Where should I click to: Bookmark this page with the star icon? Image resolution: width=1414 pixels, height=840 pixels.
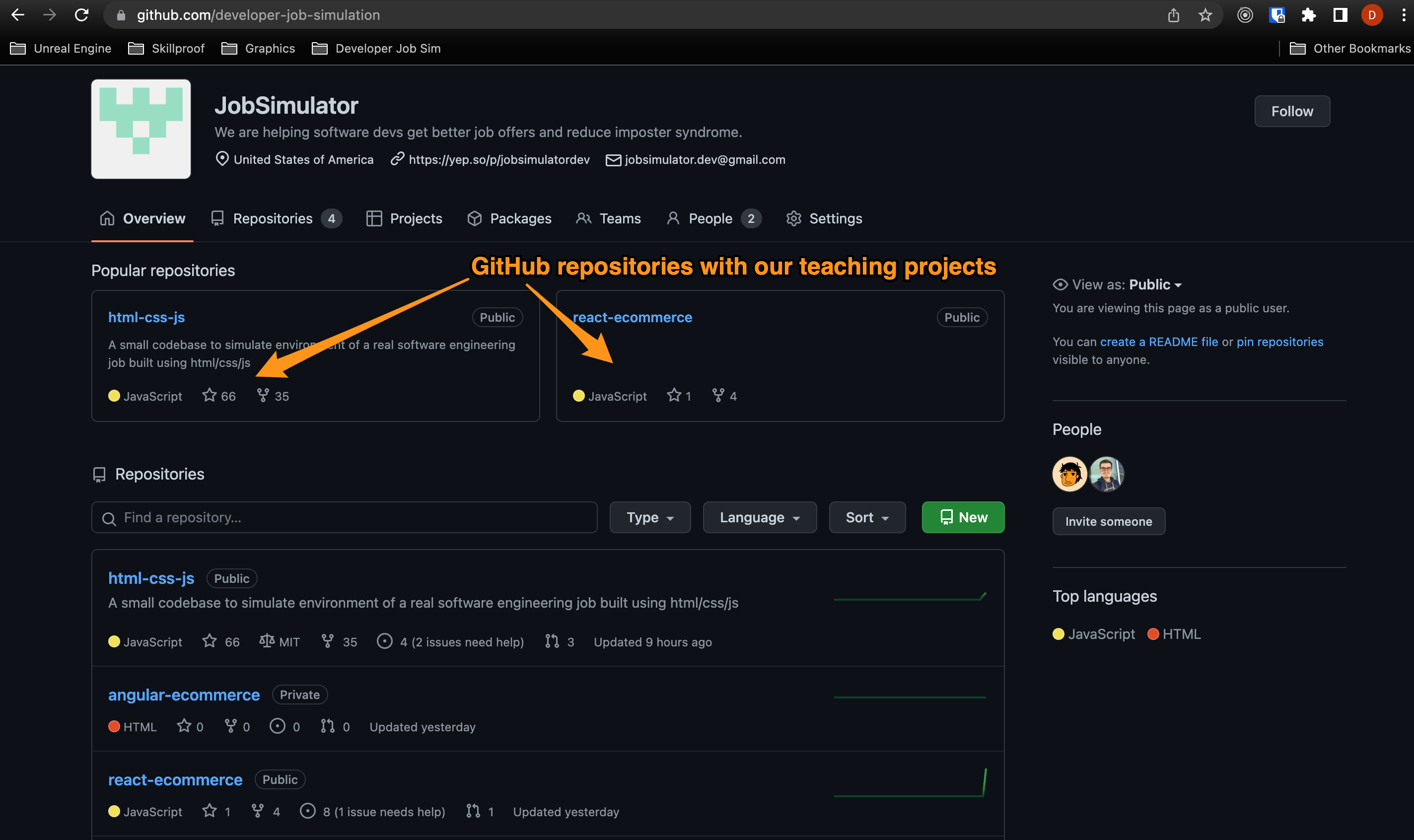point(1205,15)
